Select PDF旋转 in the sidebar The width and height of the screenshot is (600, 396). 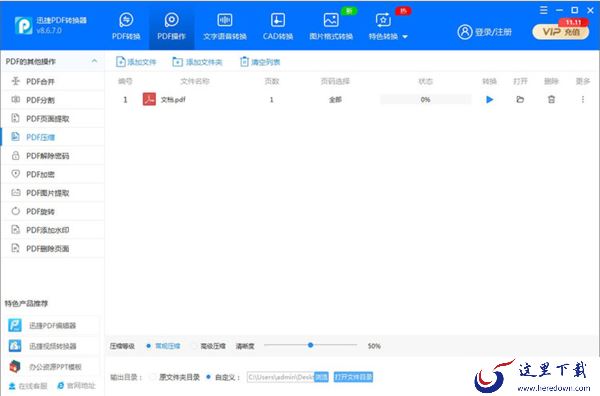point(53,211)
